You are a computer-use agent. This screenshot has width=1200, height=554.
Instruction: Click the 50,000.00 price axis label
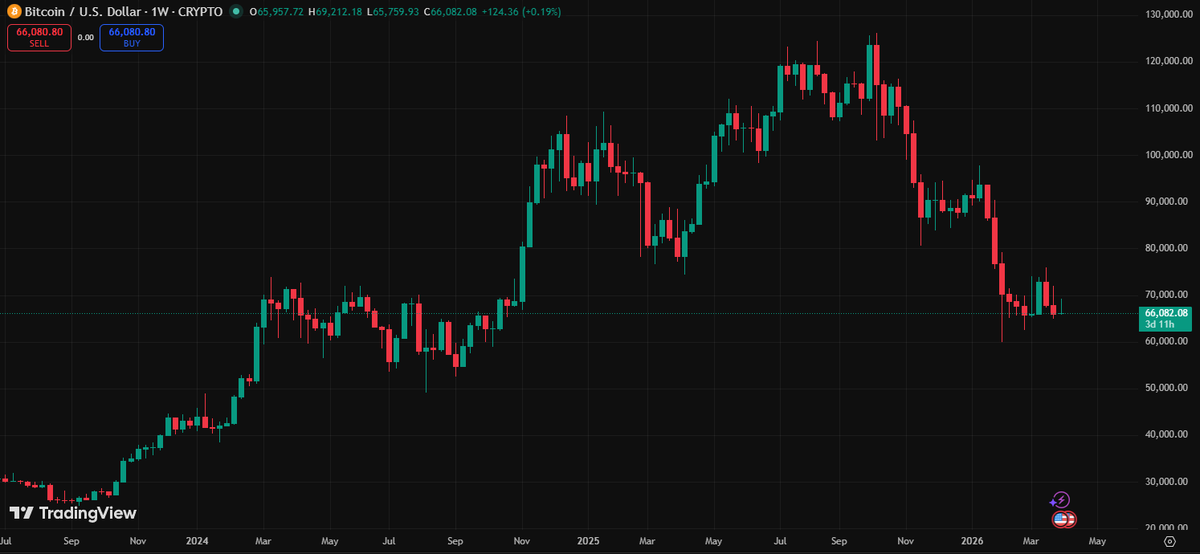[1167, 387]
